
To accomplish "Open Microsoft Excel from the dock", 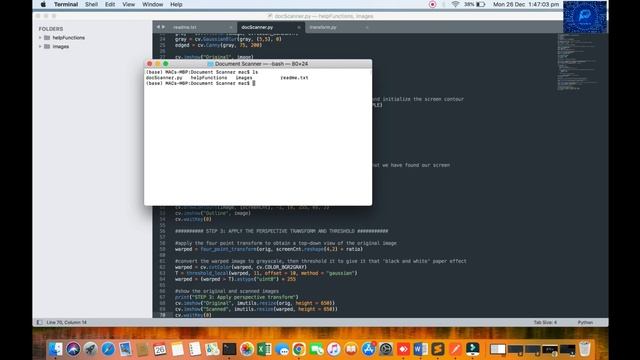I will (x=264, y=349).
